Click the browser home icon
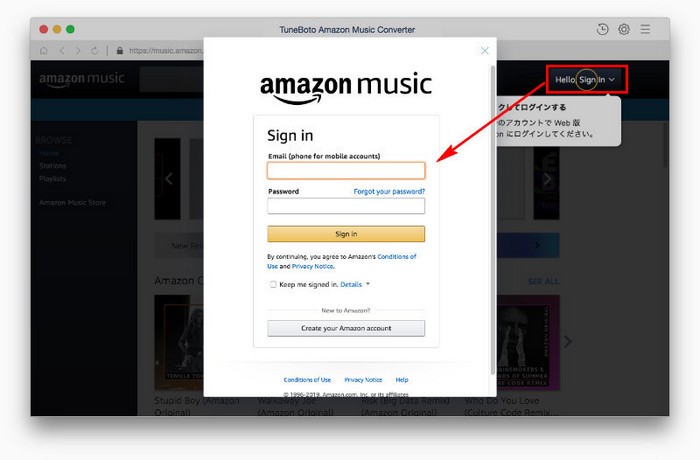 [44, 50]
